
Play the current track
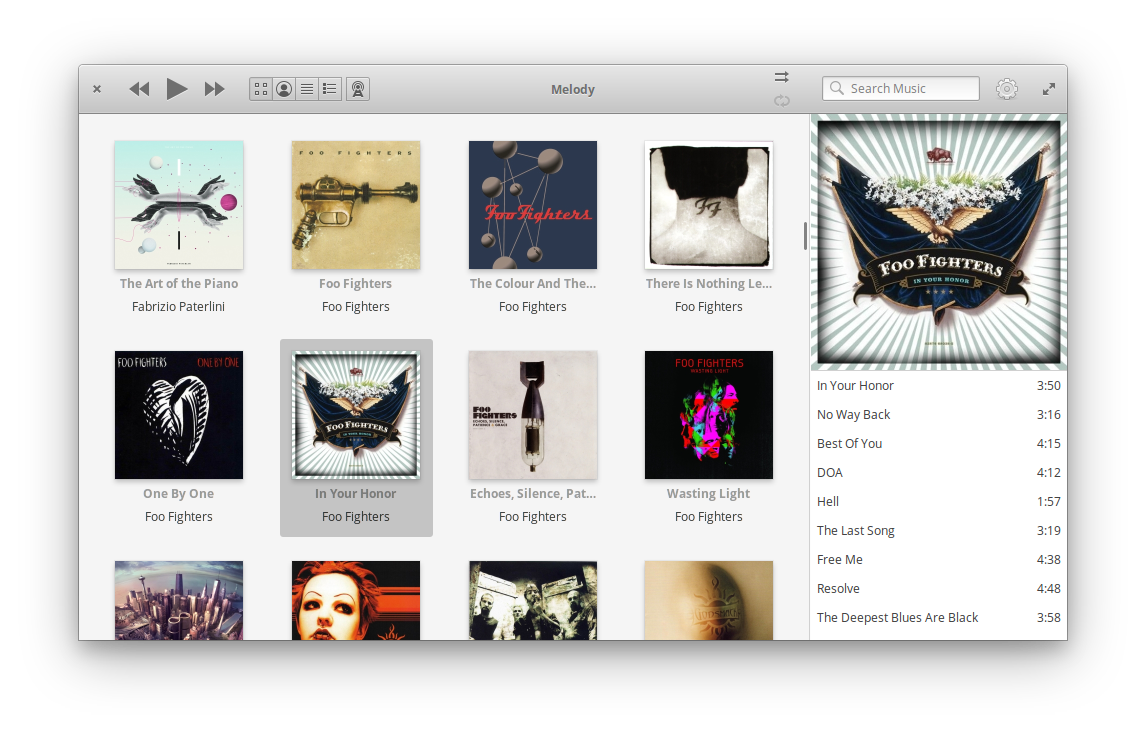tap(176, 89)
